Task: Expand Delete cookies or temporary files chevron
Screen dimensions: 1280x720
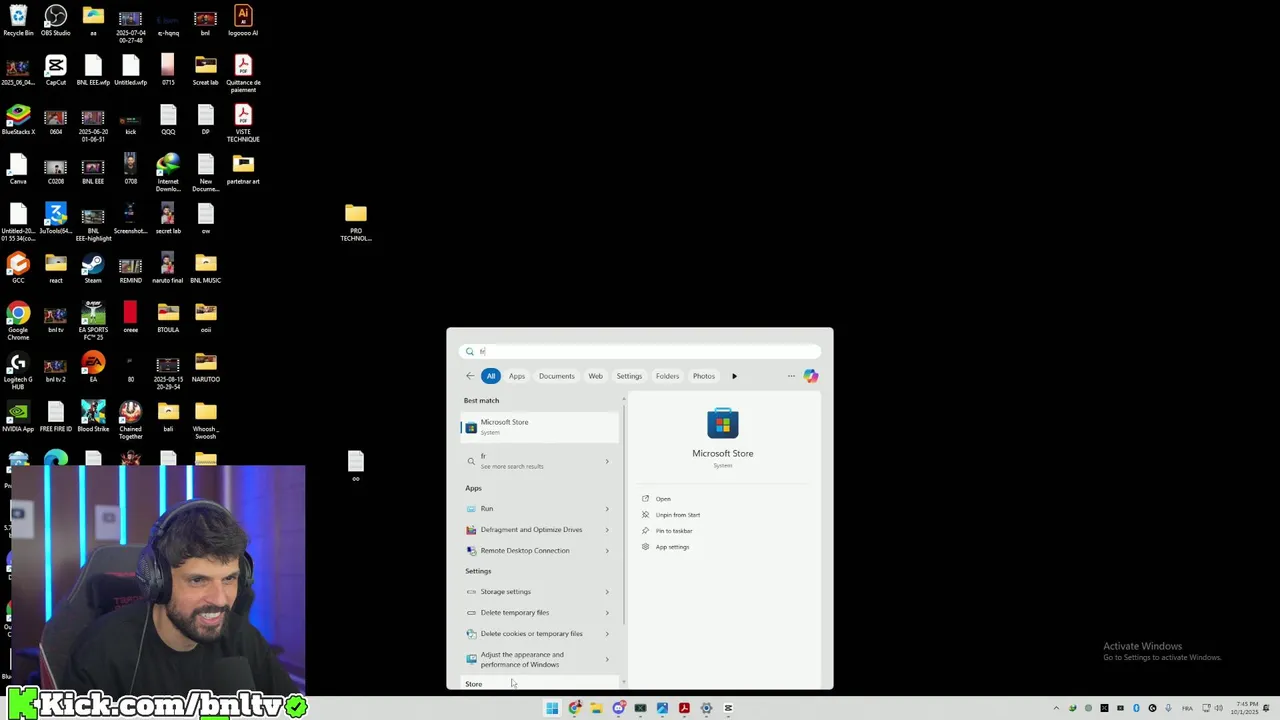Action: [x=607, y=633]
